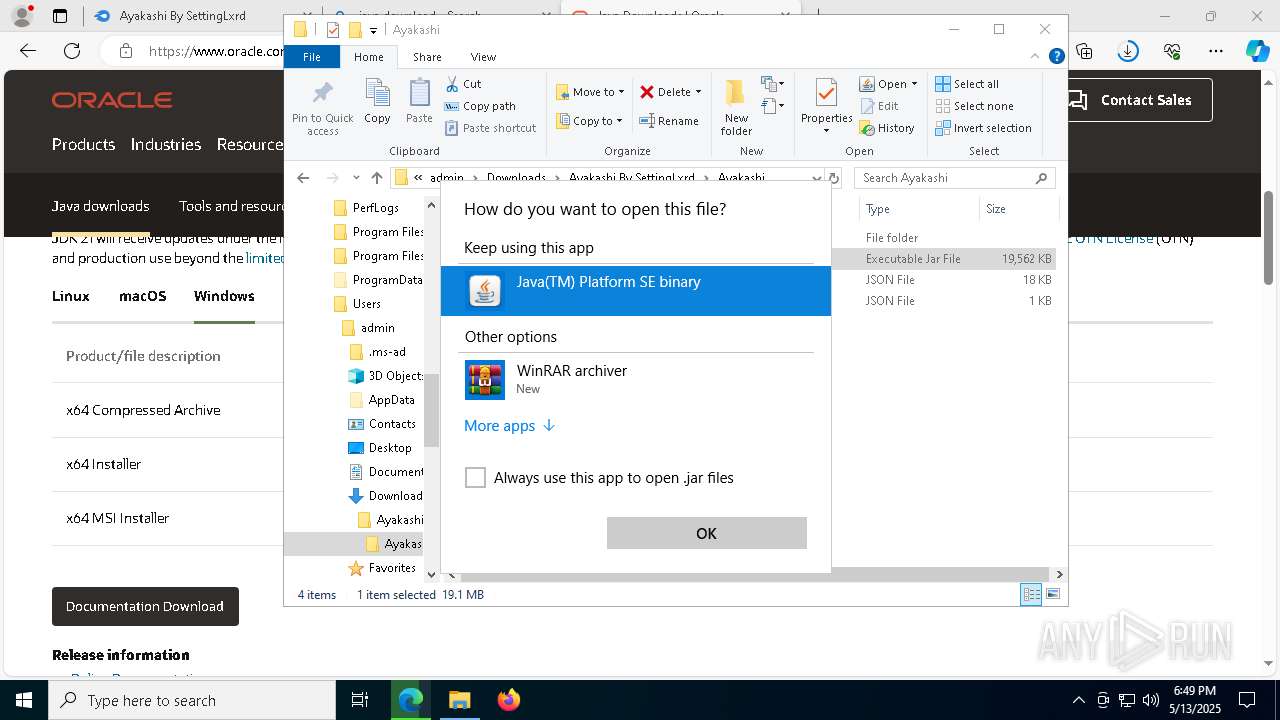Open the Open button dropdown arrow

pos(914,84)
